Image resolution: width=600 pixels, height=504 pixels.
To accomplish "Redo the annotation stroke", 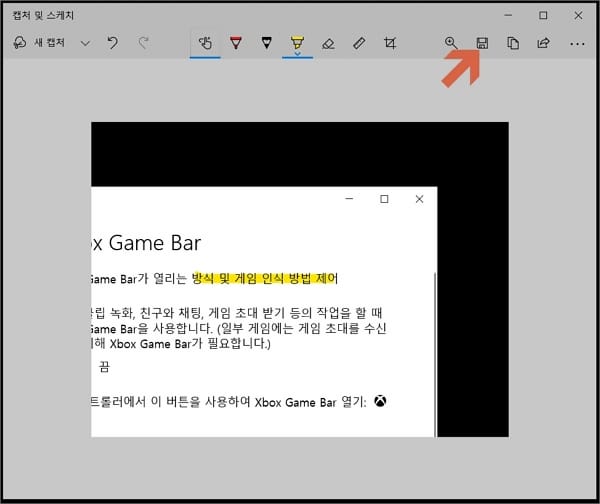I will [x=143, y=43].
